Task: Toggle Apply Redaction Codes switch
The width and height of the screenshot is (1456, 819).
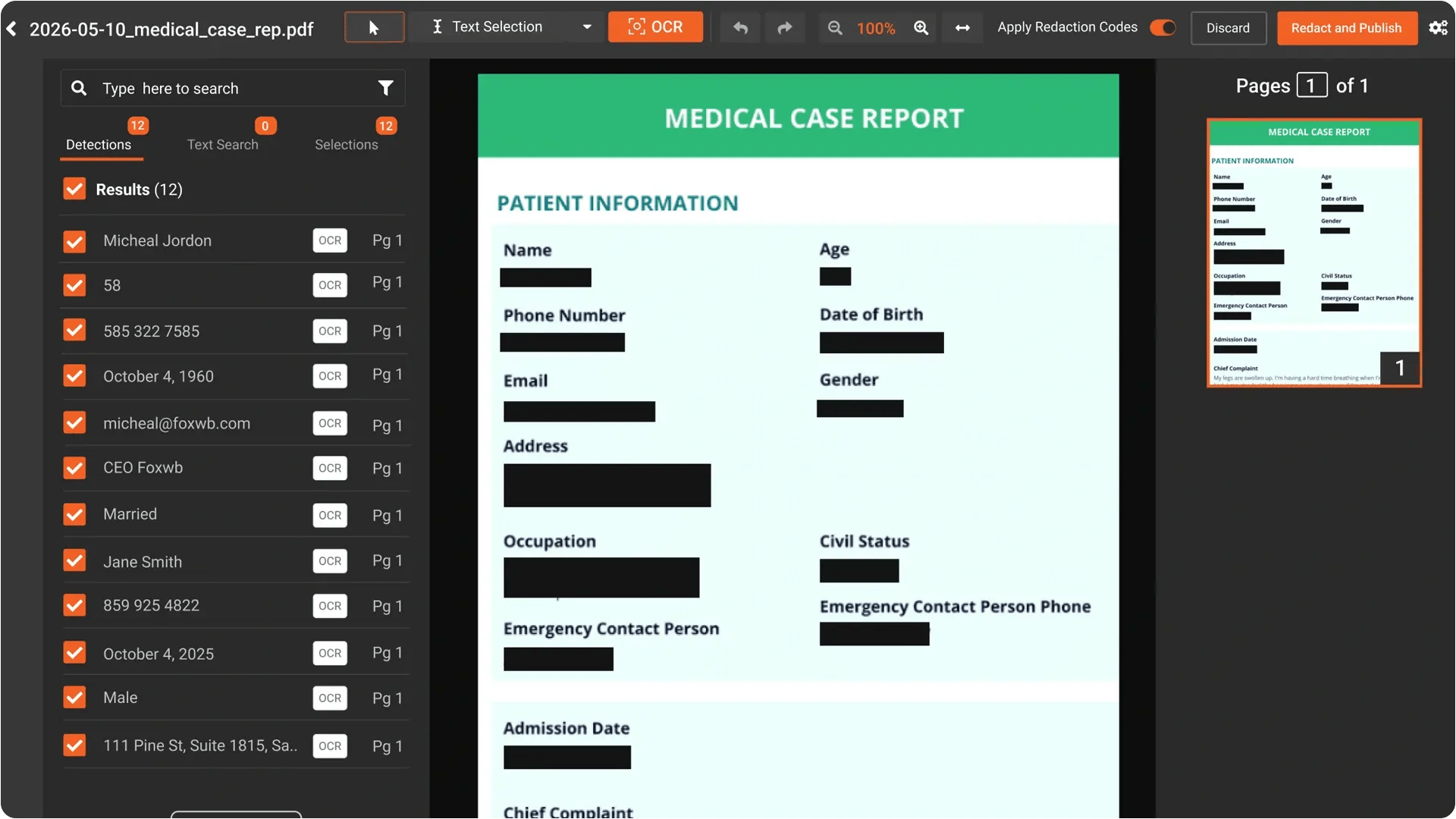Action: [1163, 28]
